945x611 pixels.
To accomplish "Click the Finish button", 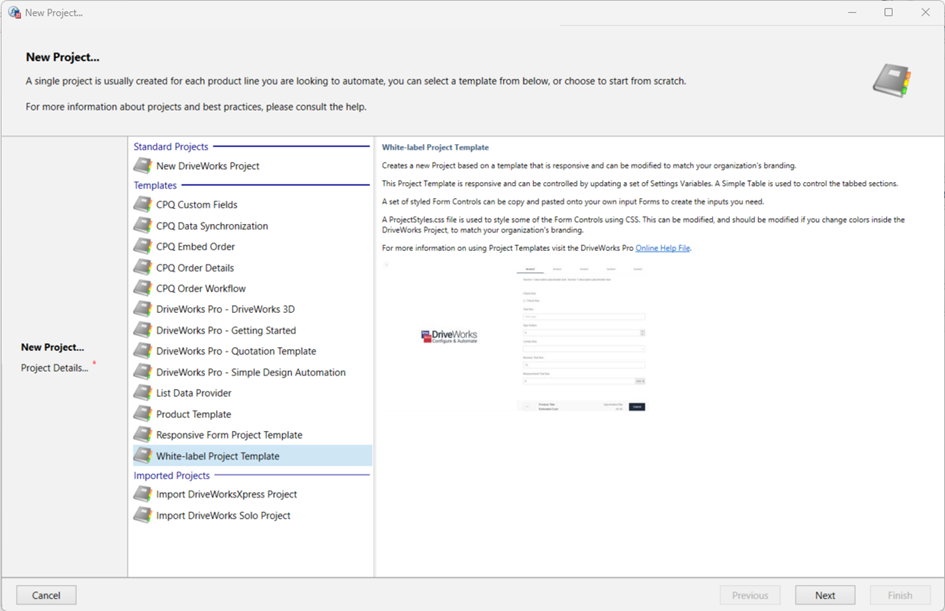I will [x=900, y=595].
